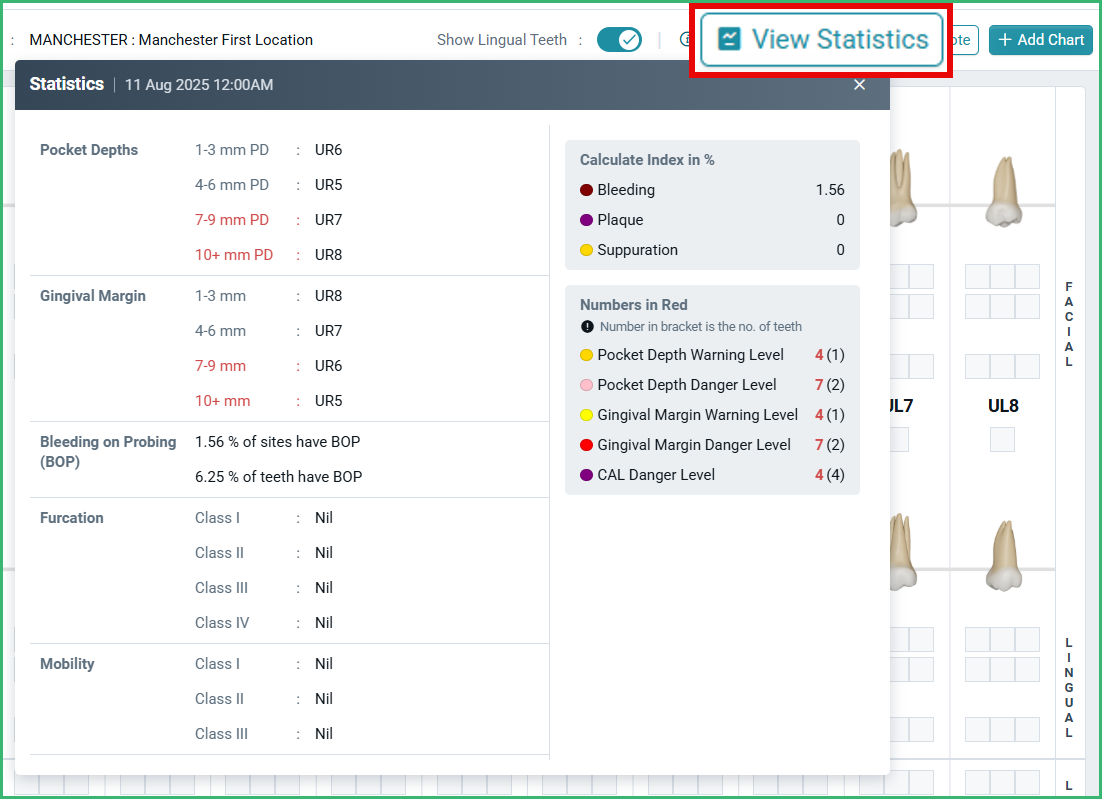
Task: Click the UL8 tooth image
Action: pyautogui.click(x=1005, y=190)
